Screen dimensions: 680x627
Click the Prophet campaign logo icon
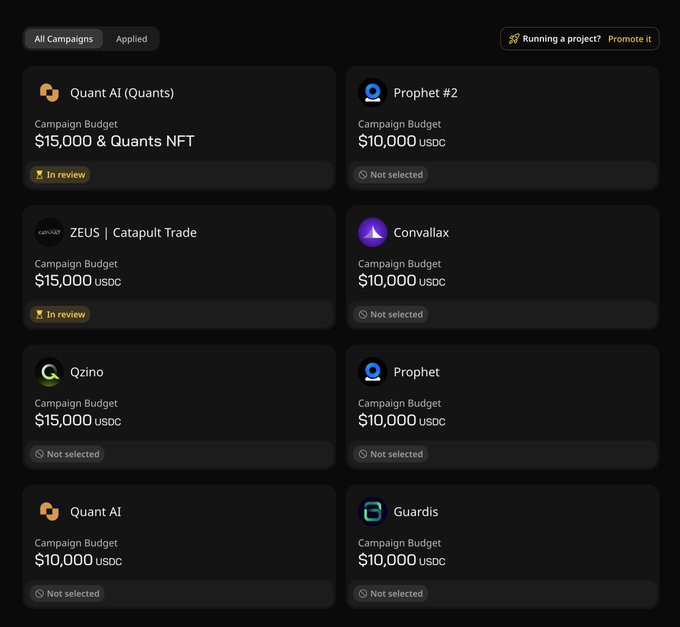[x=373, y=372]
